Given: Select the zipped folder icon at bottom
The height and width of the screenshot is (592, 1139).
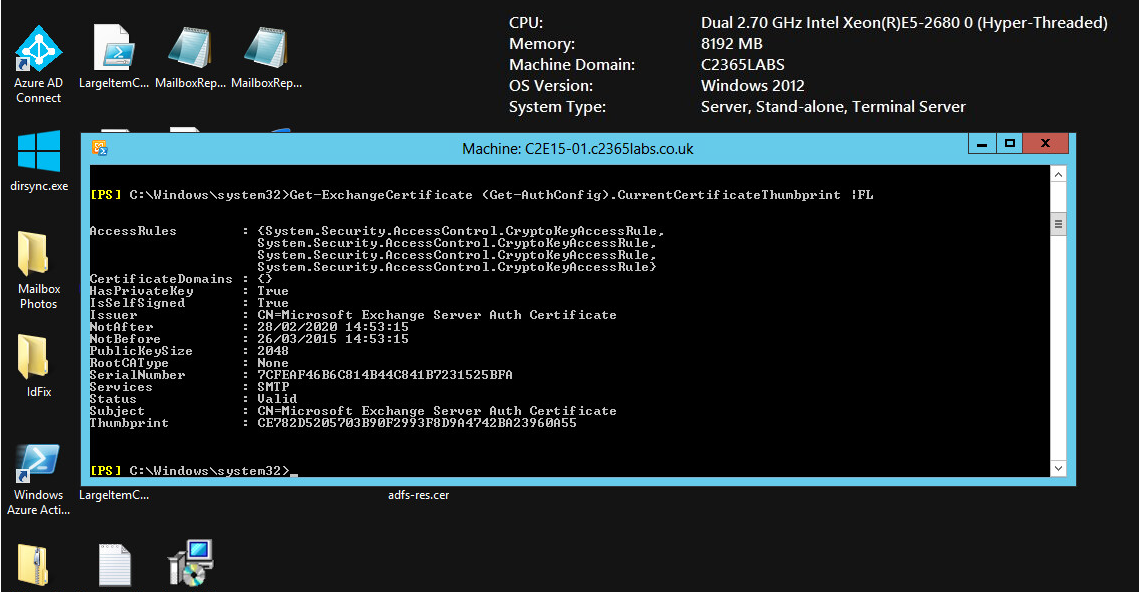Looking at the screenshot, I should pos(33,564).
